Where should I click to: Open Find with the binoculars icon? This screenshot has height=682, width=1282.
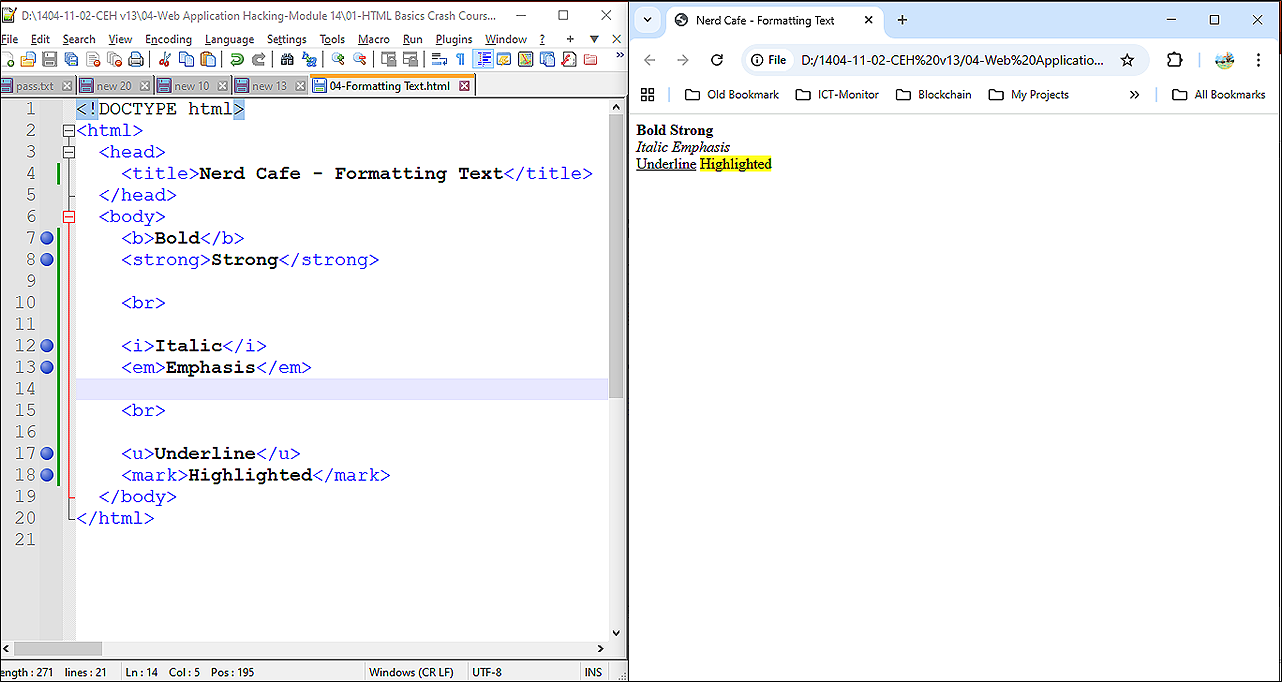point(287,60)
